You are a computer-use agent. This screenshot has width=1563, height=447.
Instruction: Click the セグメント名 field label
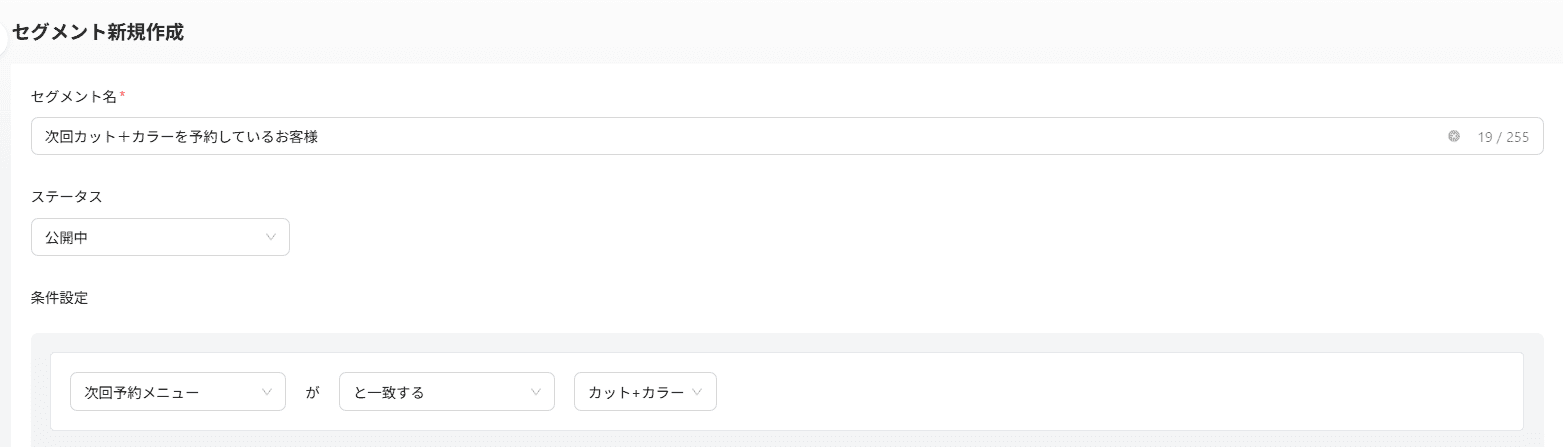click(74, 96)
